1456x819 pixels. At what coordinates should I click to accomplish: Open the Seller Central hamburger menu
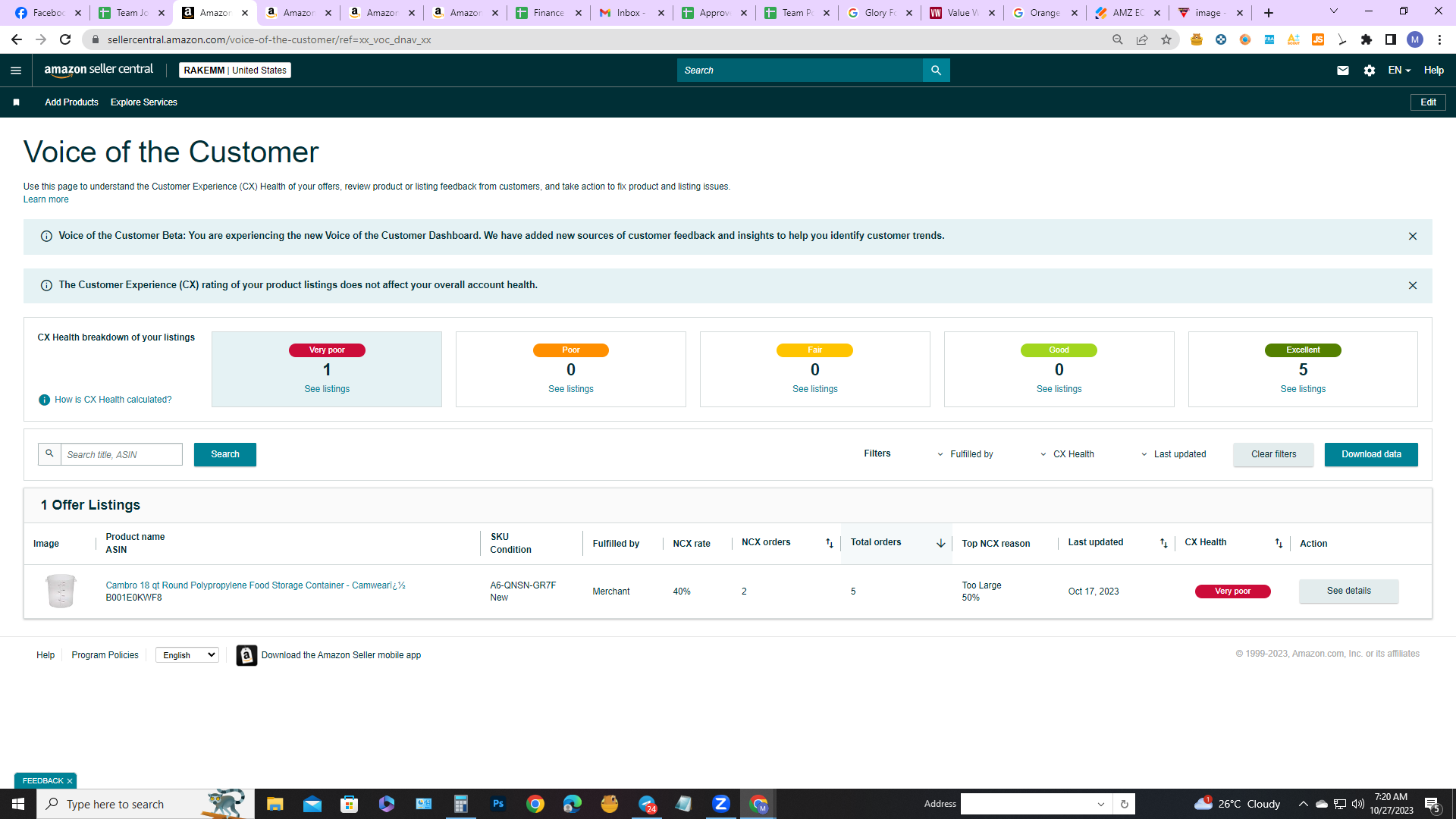16,71
